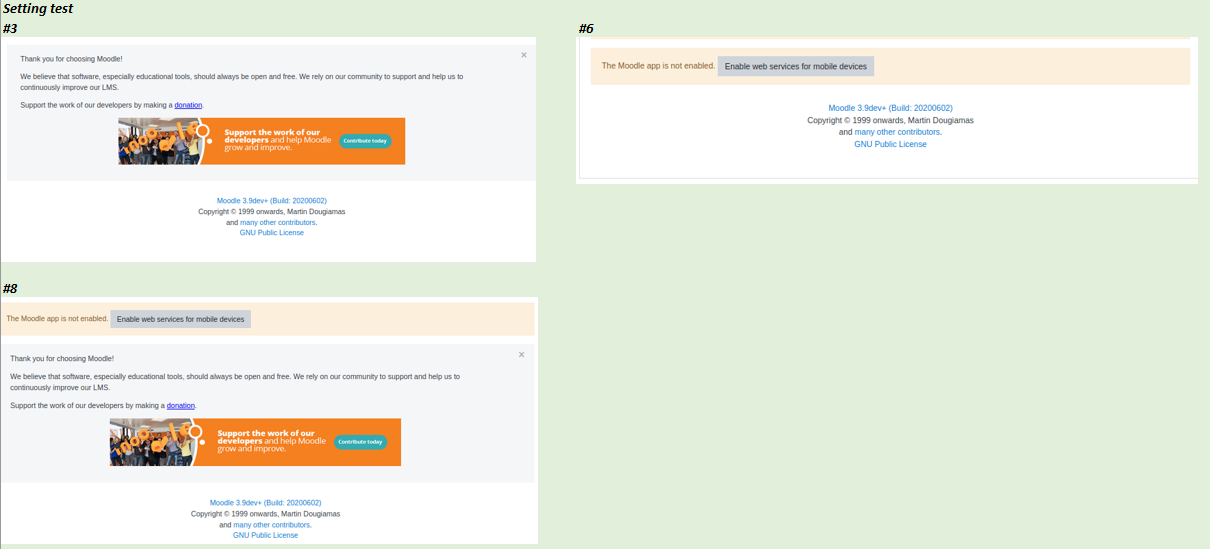Click Enable web services button in panel #6

(796, 66)
